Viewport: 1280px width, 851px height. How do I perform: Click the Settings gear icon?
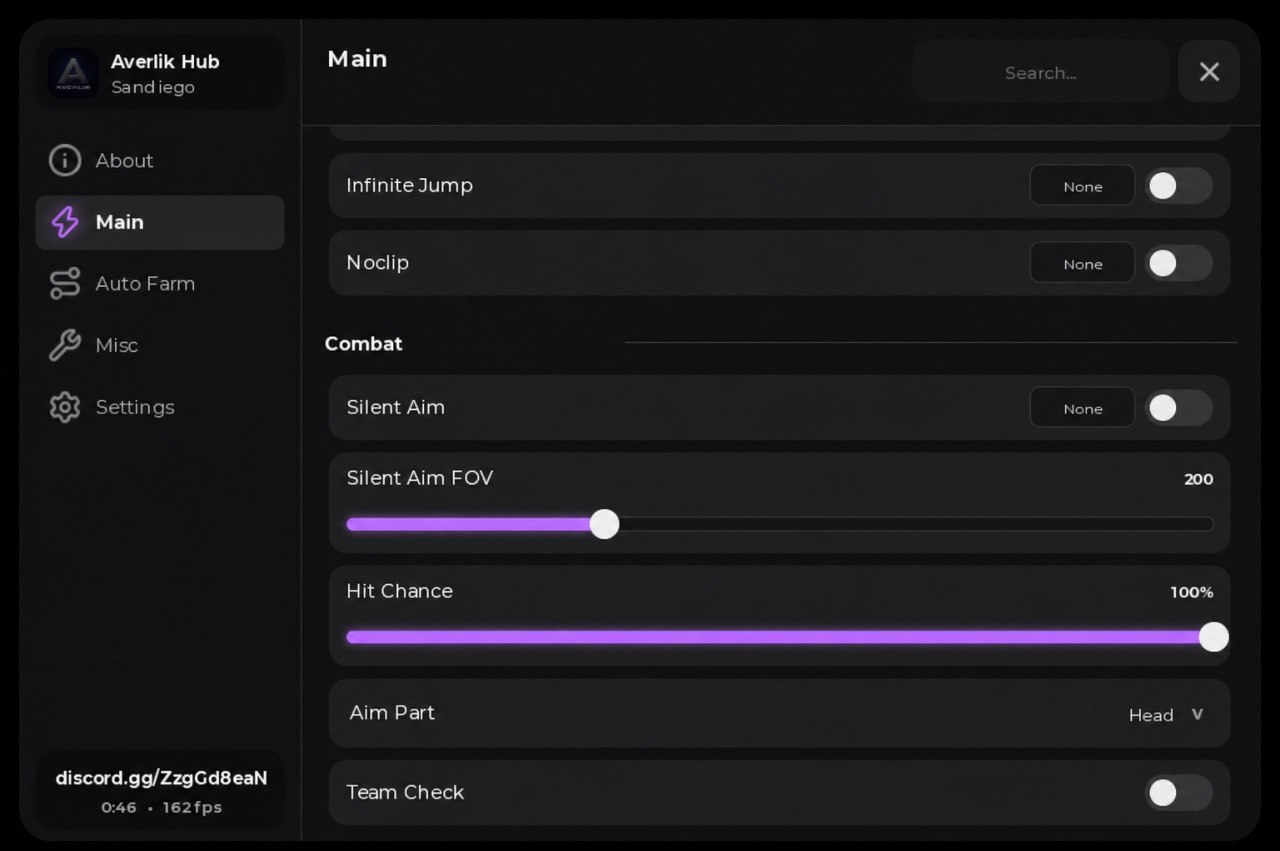(x=65, y=407)
